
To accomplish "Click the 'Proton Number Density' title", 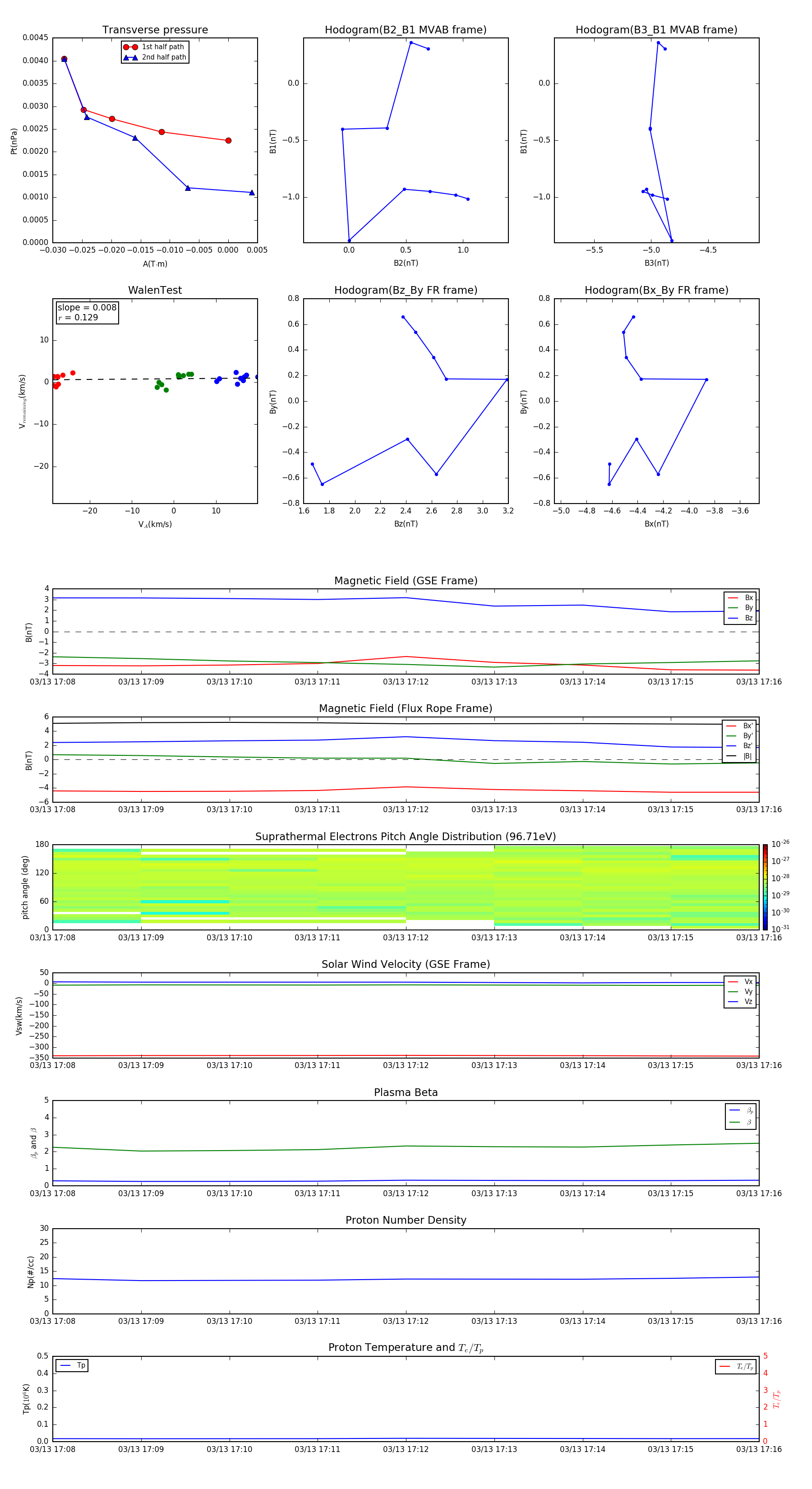I will [x=406, y=1220].
